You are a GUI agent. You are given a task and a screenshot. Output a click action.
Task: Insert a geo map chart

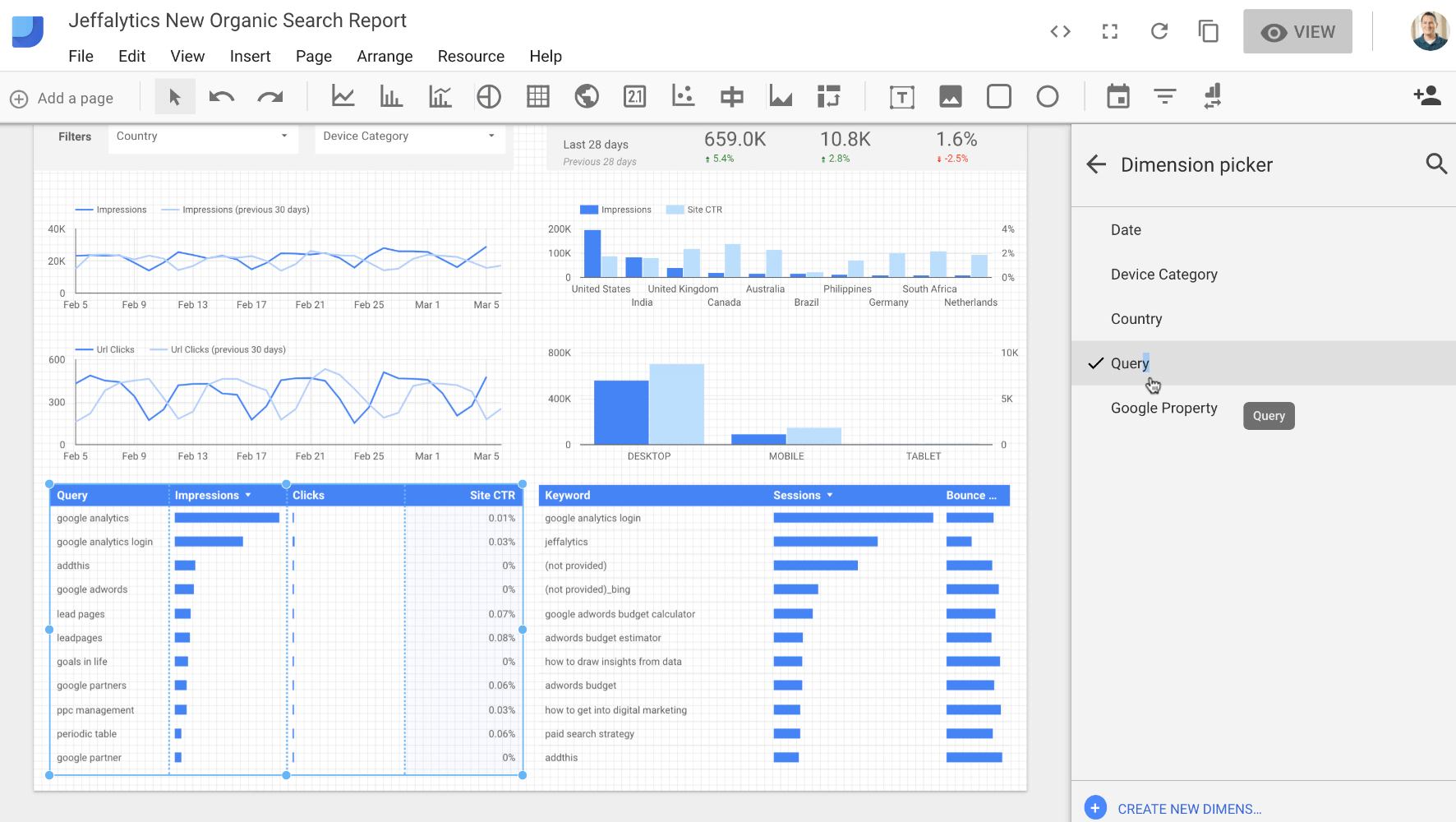coord(587,96)
